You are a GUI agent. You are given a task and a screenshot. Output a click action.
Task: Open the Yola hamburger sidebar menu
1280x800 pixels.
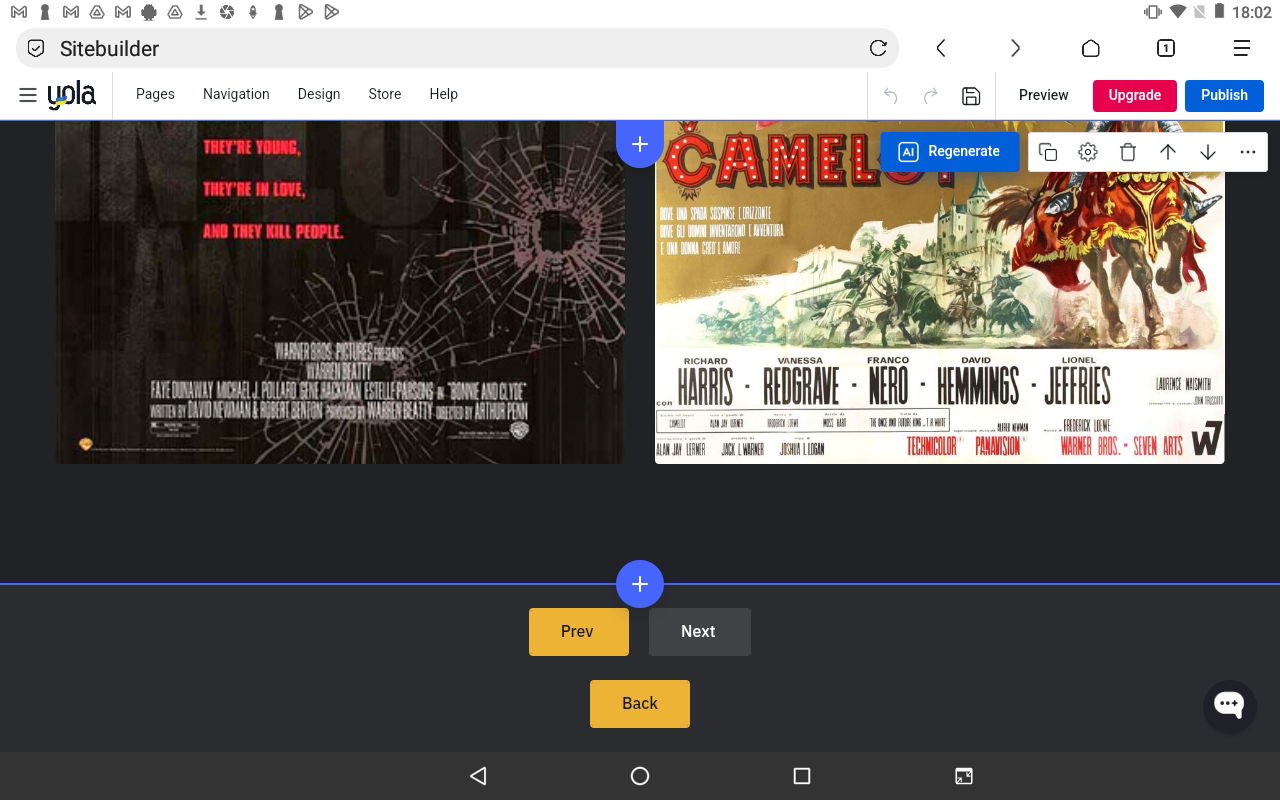tap(28, 95)
